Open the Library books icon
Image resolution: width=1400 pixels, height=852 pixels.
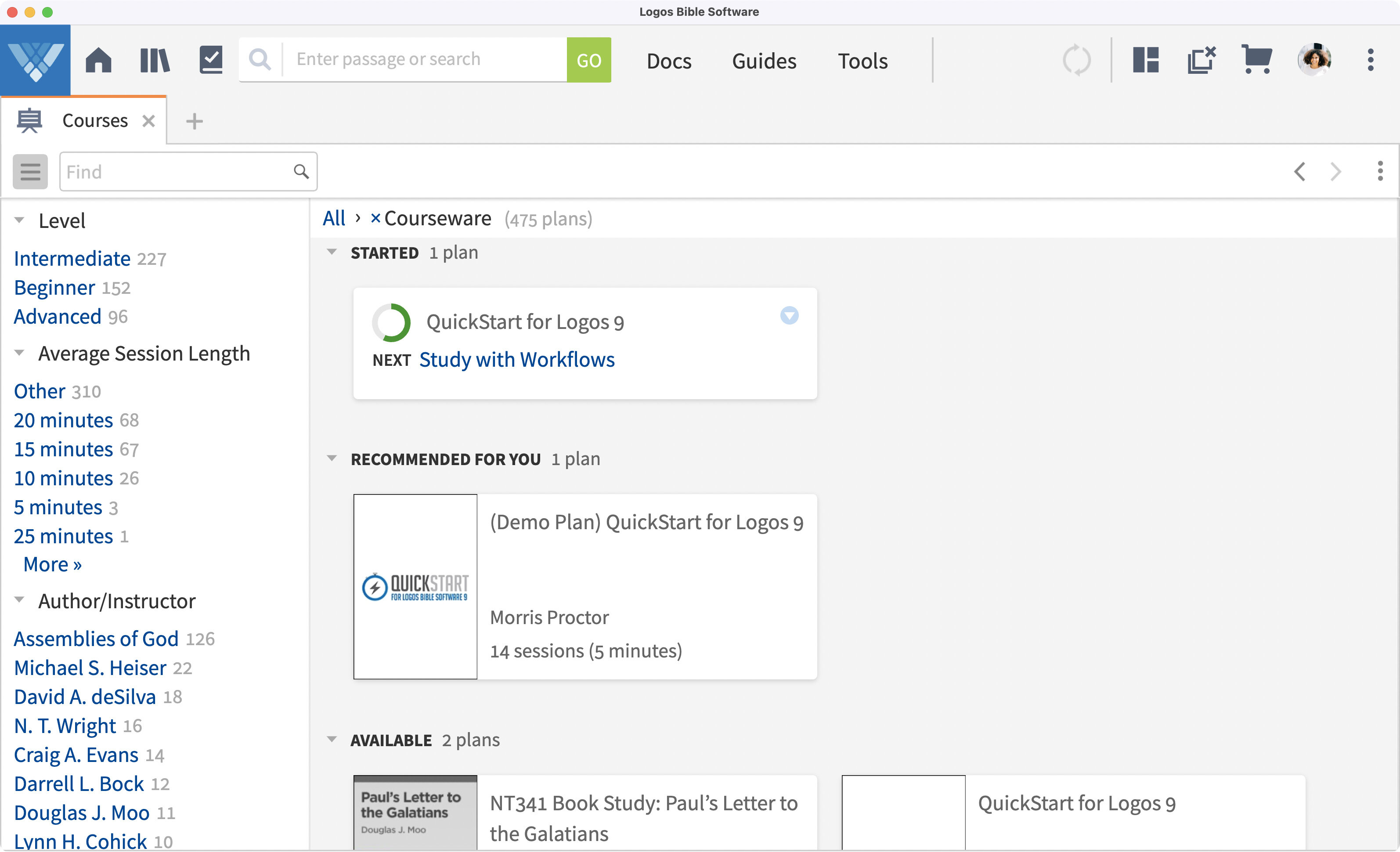[x=155, y=60]
